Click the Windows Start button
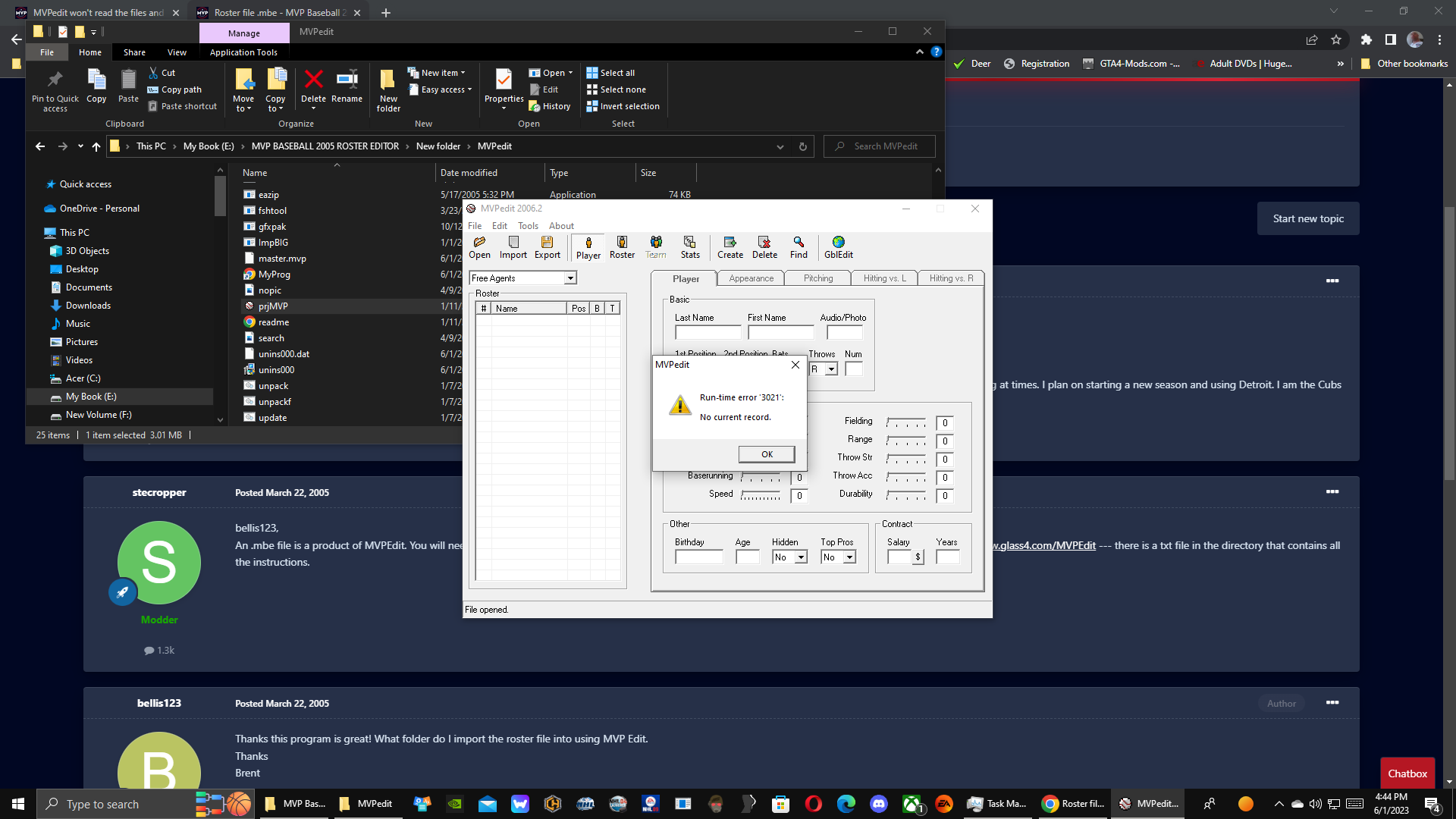Viewport: 1456px width, 819px height. (x=18, y=804)
